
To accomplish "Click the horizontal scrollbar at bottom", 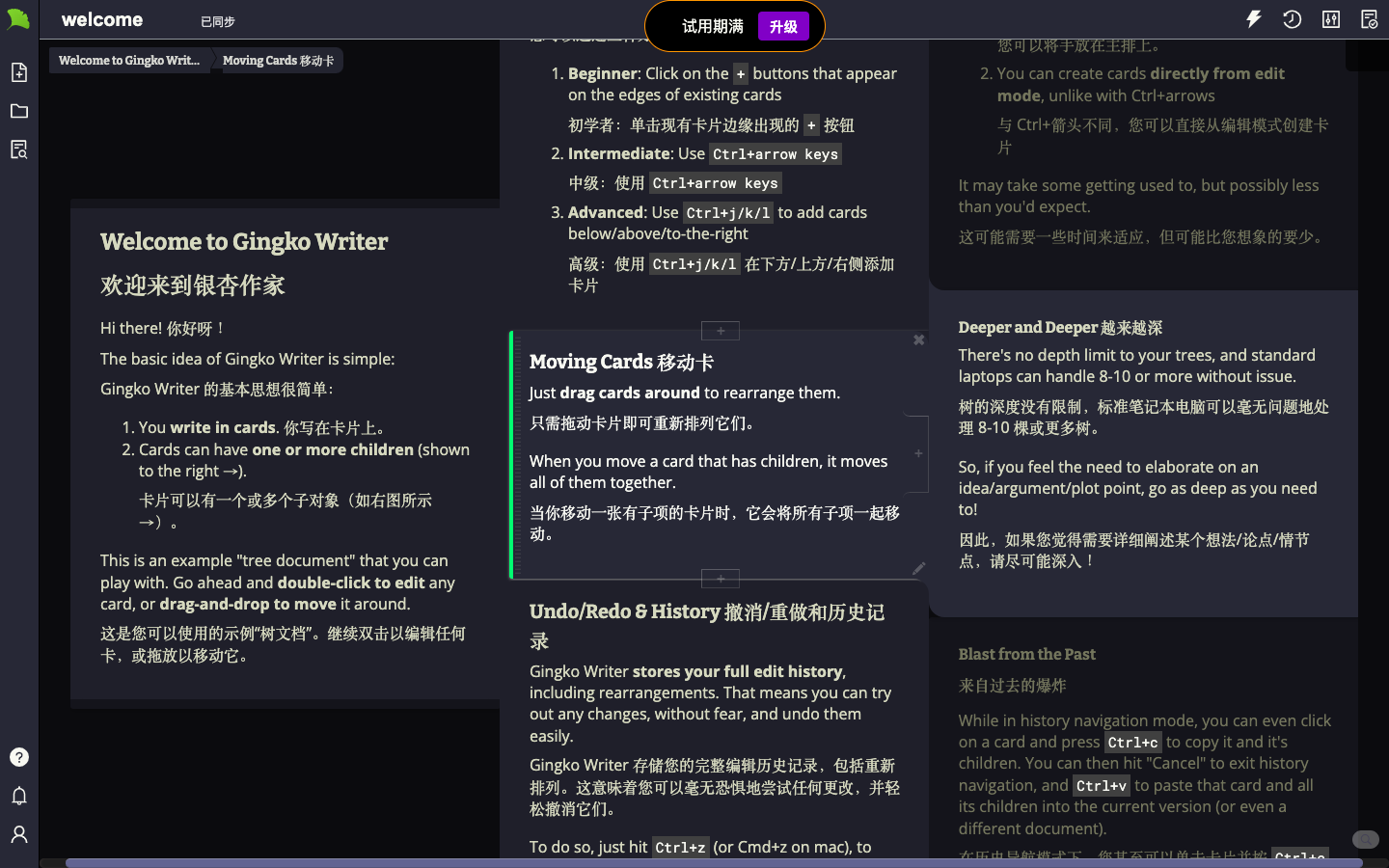I will click(714, 862).
